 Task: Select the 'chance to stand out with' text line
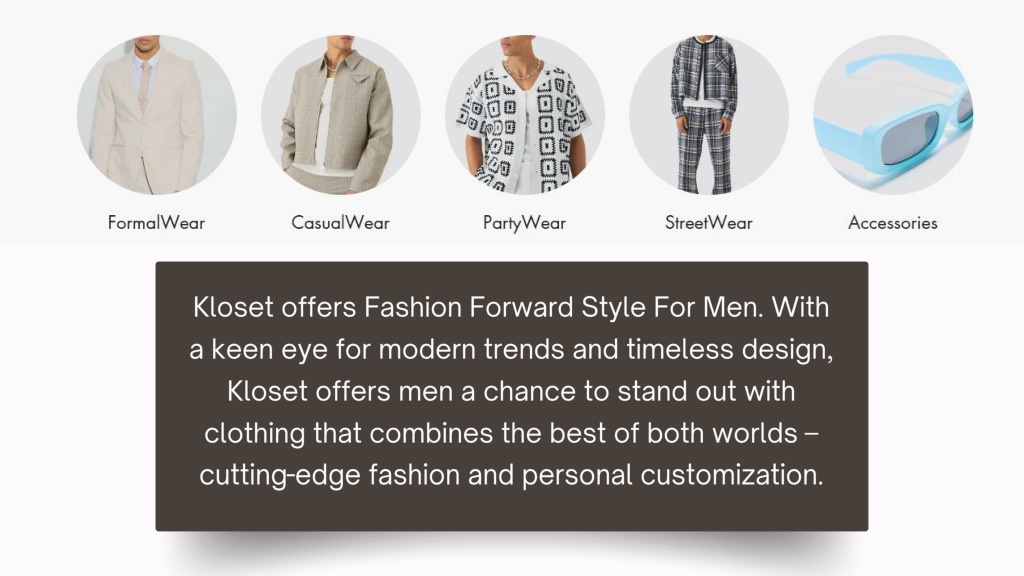(x=639, y=391)
